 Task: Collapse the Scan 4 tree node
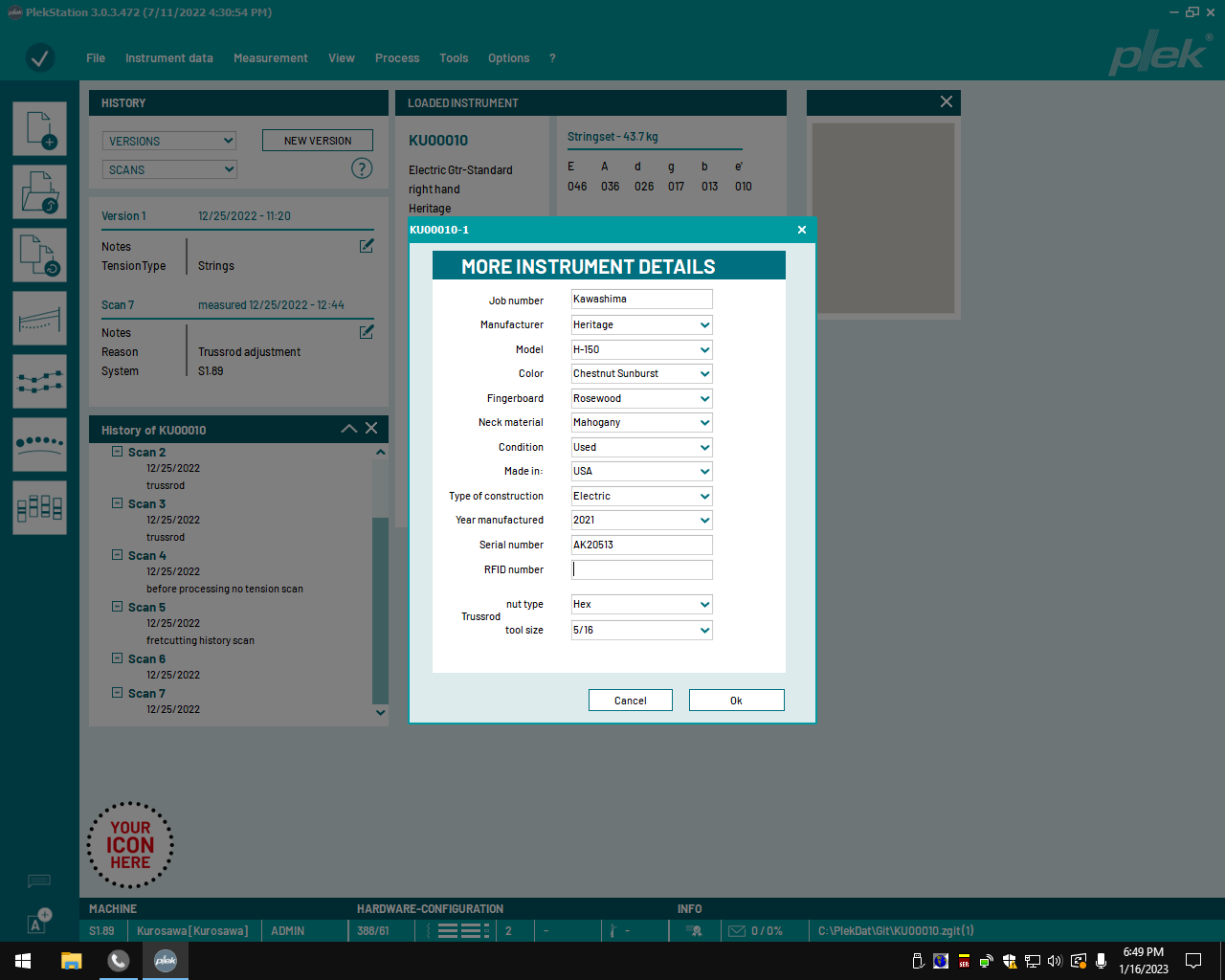(118, 555)
